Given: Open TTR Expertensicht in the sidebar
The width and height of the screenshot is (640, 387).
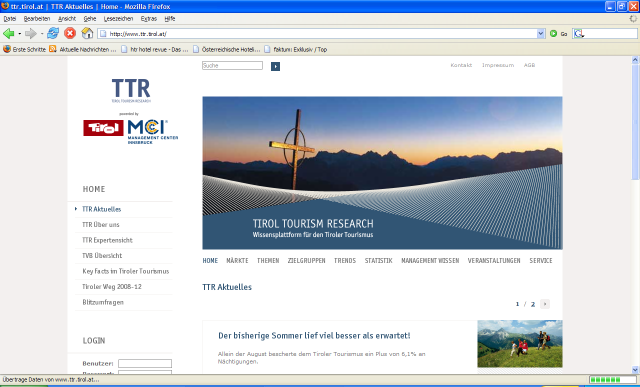Looking at the screenshot, I should coord(107,240).
